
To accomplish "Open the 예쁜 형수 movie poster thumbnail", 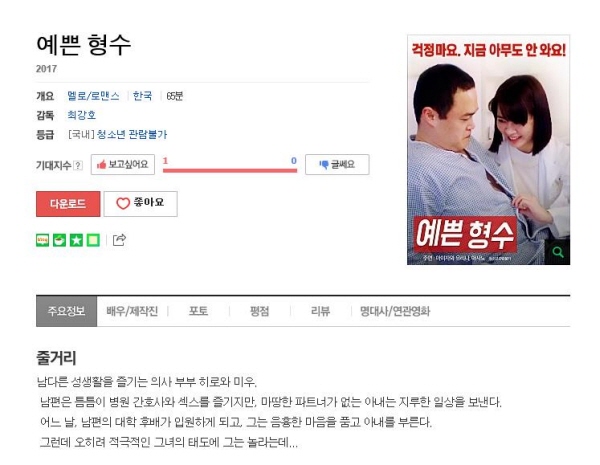I will [488, 150].
